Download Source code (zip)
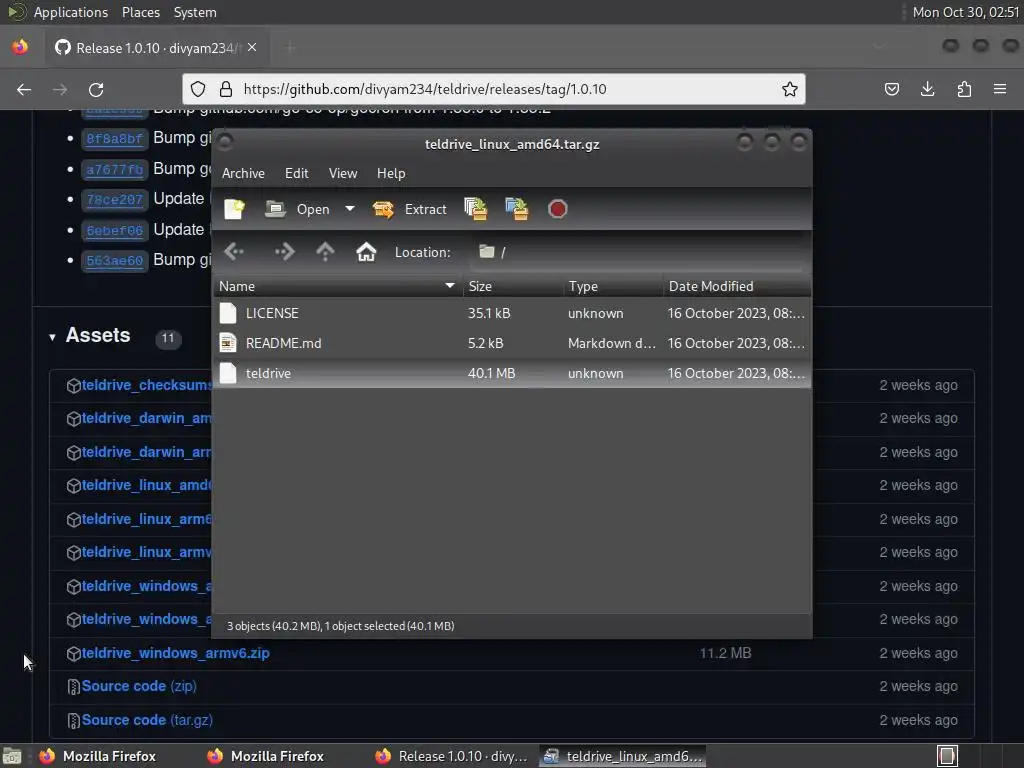 click(139, 686)
